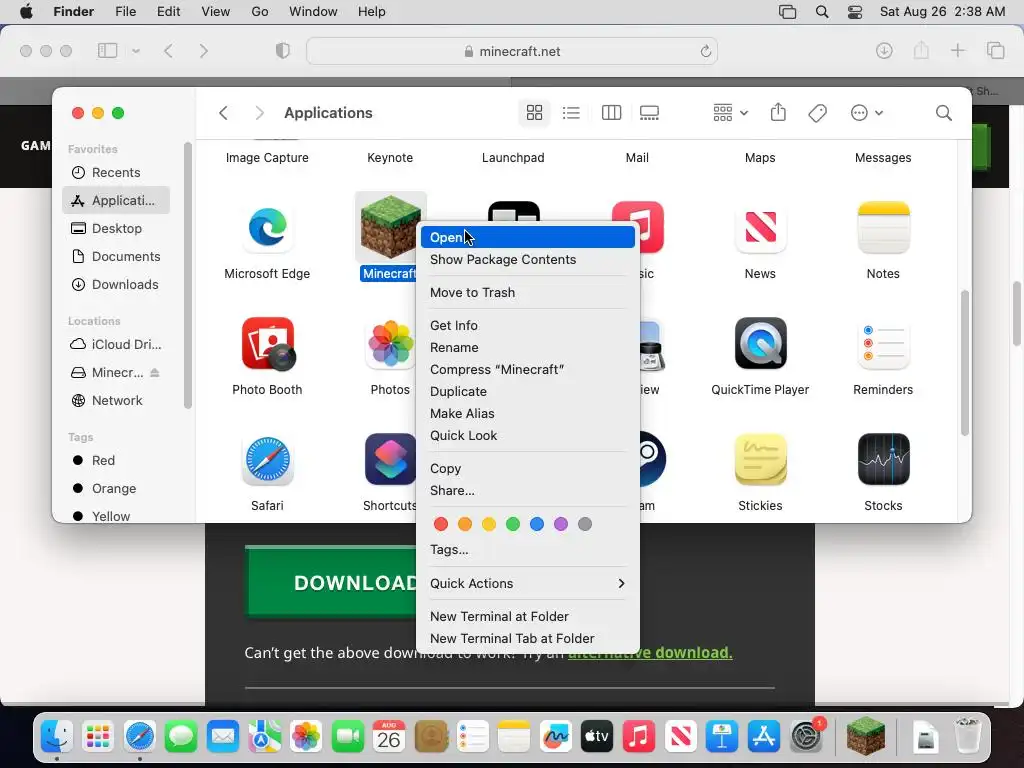Screen dimensions: 1024x768
Task: Open App Store from the Dock
Action: (763, 737)
